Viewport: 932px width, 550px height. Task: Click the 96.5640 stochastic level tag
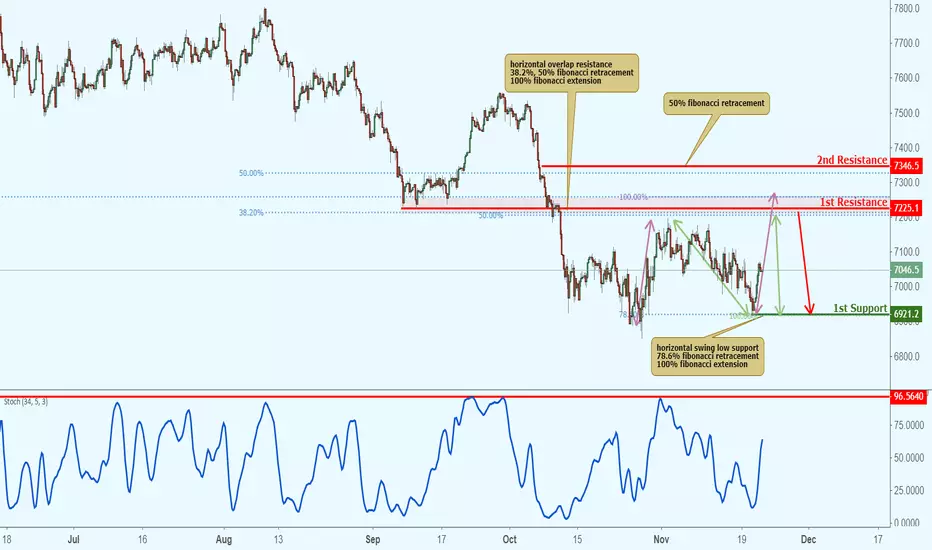point(909,397)
